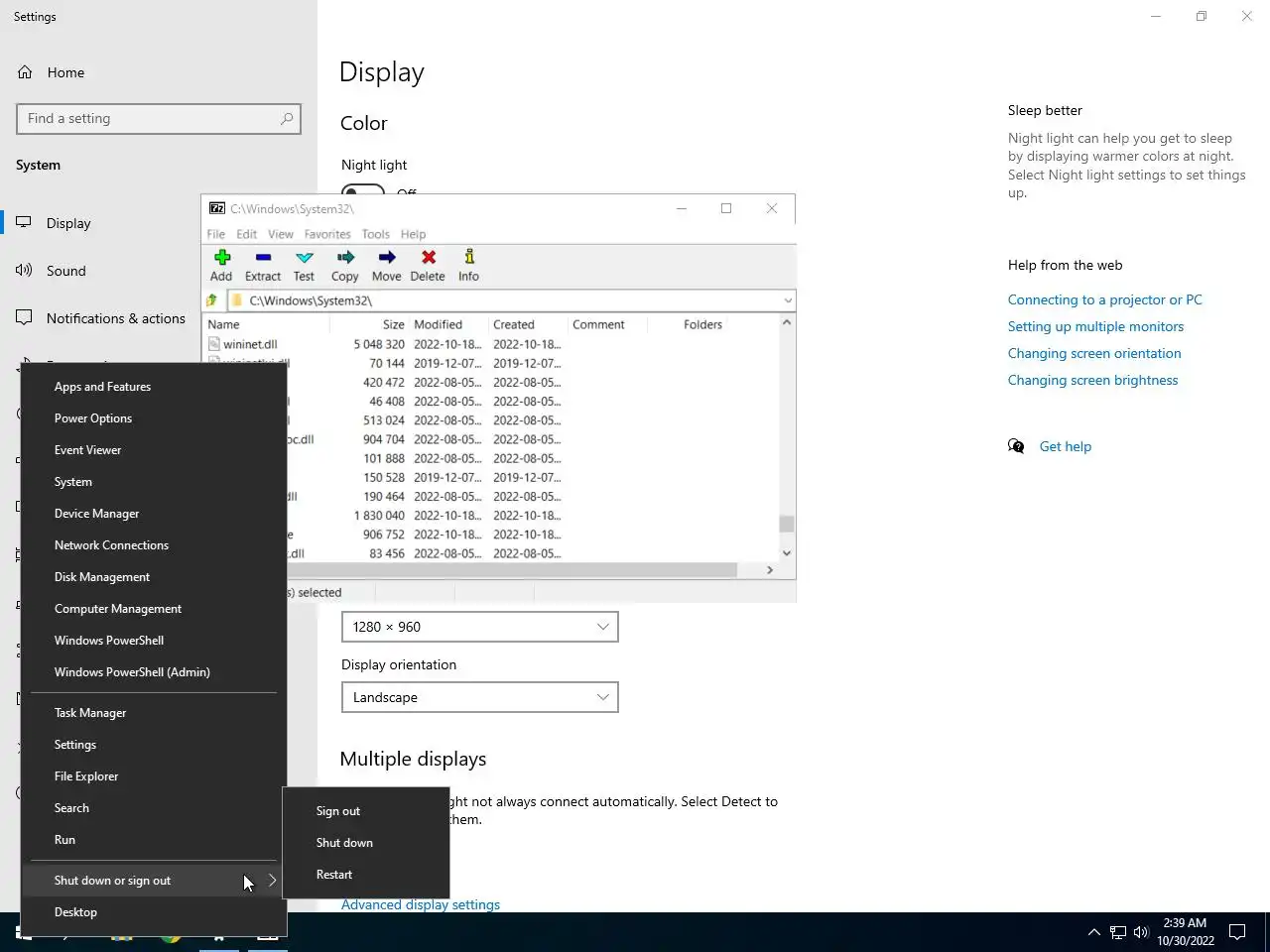Click the network icon in system tray
The width and height of the screenshot is (1270, 952).
tap(1118, 932)
